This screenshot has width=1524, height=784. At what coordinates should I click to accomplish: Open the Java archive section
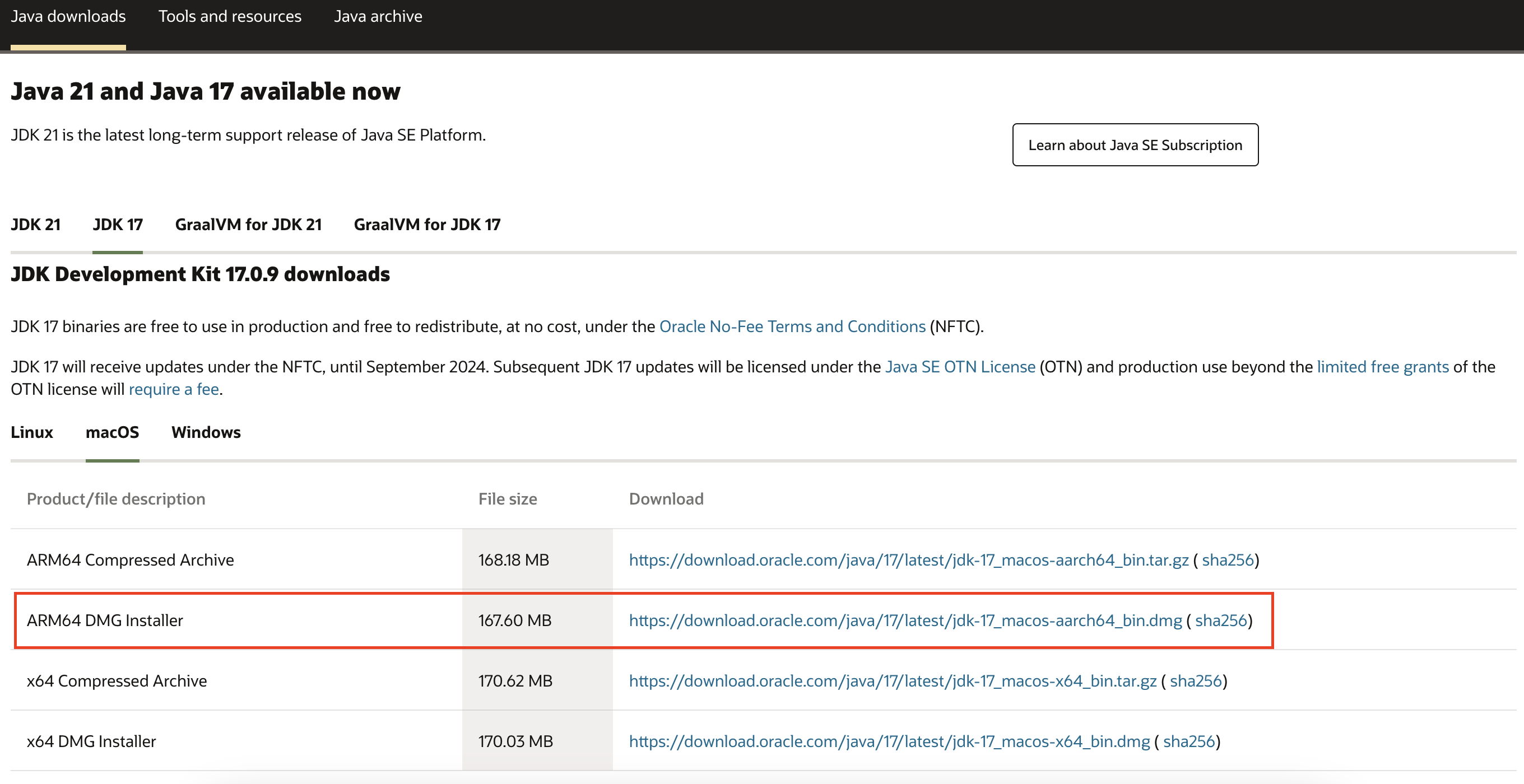378,17
